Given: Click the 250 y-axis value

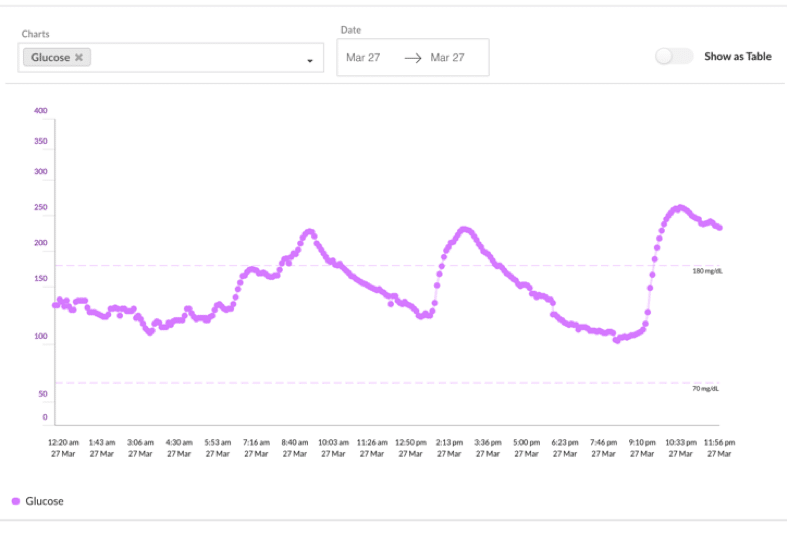Looking at the screenshot, I should pyautogui.click(x=41, y=207).
